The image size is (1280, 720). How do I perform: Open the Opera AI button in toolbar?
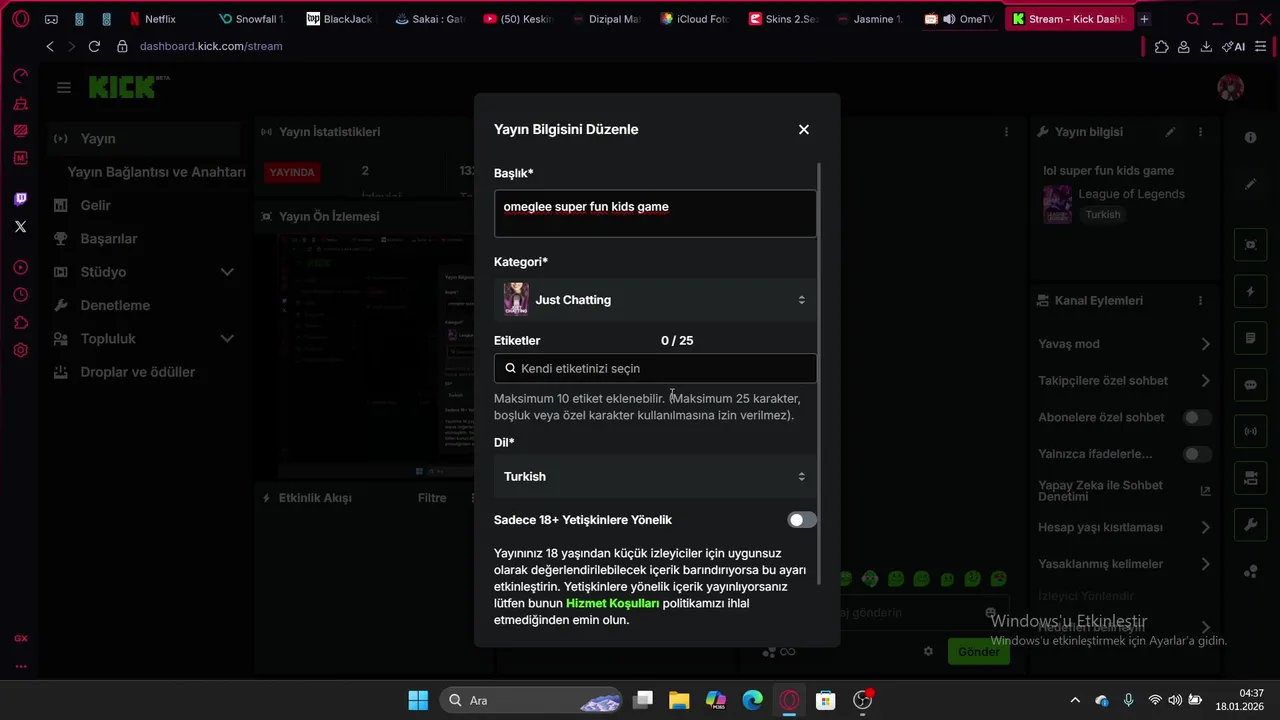(x=1233, y=46)
